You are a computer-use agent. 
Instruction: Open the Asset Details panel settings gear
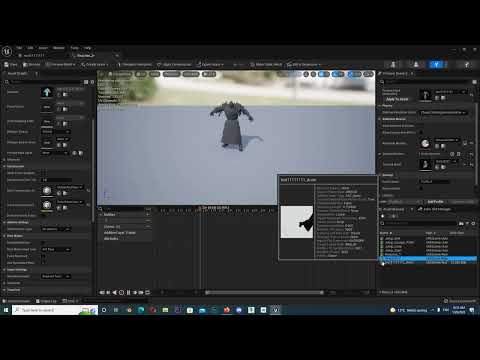[x=92, y=82]
